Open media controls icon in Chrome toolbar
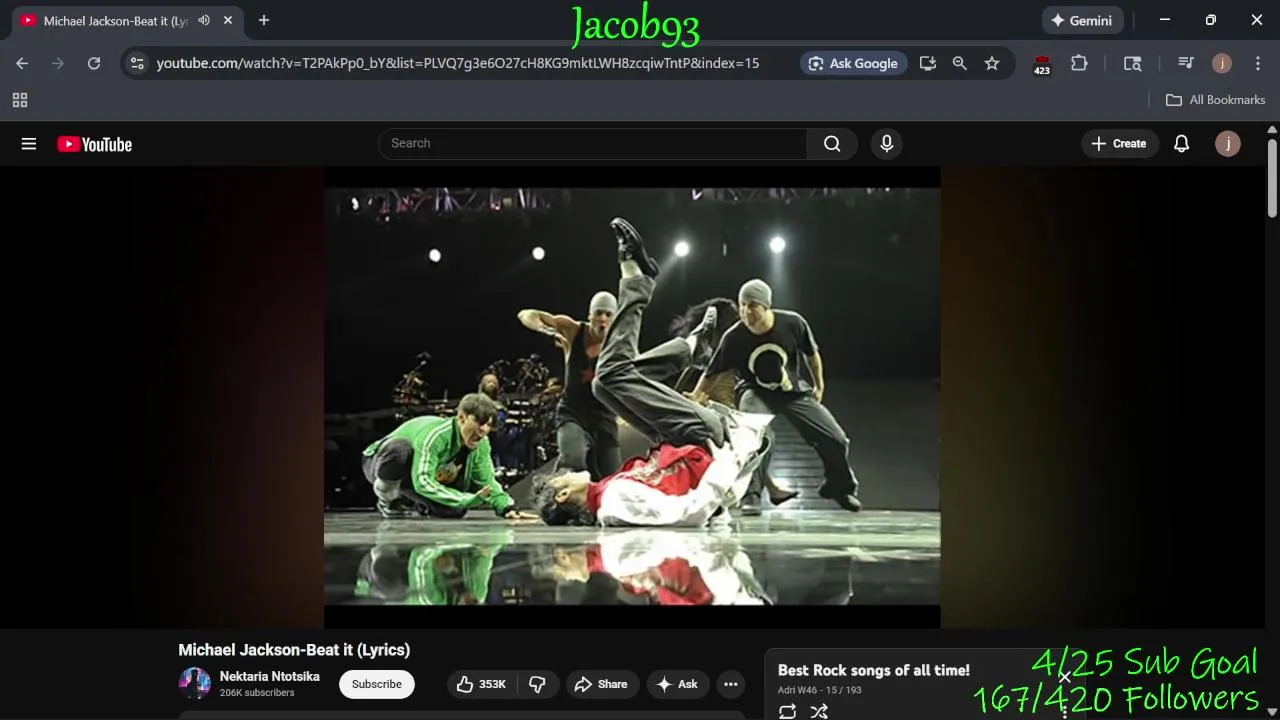 tap(1186, 63)
